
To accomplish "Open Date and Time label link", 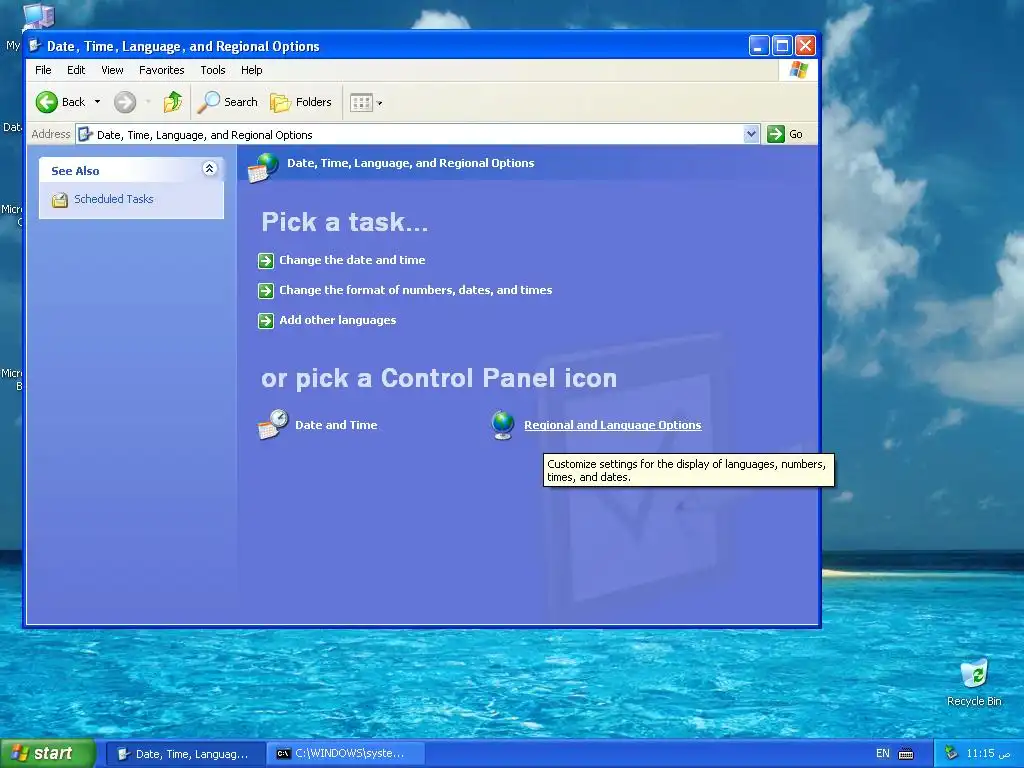I will pos(336,425).
